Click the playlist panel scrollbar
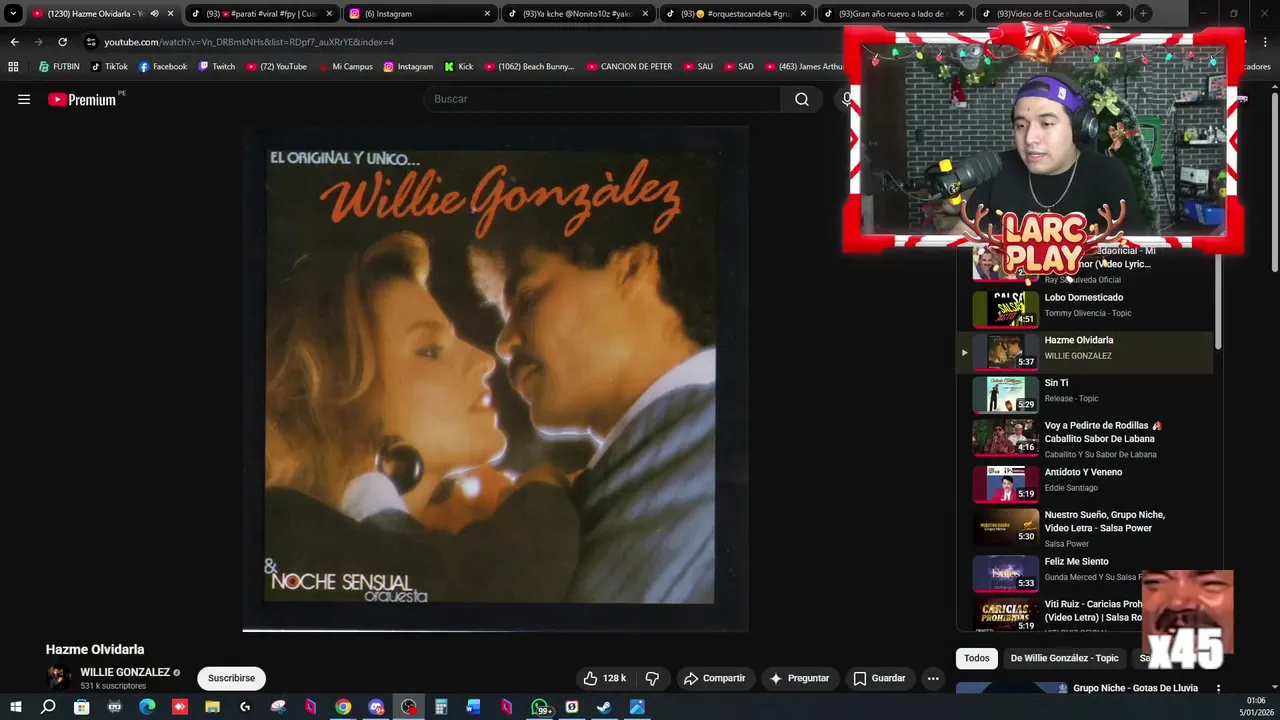Screen dimensions: 1280x720 pos(1218,300)
